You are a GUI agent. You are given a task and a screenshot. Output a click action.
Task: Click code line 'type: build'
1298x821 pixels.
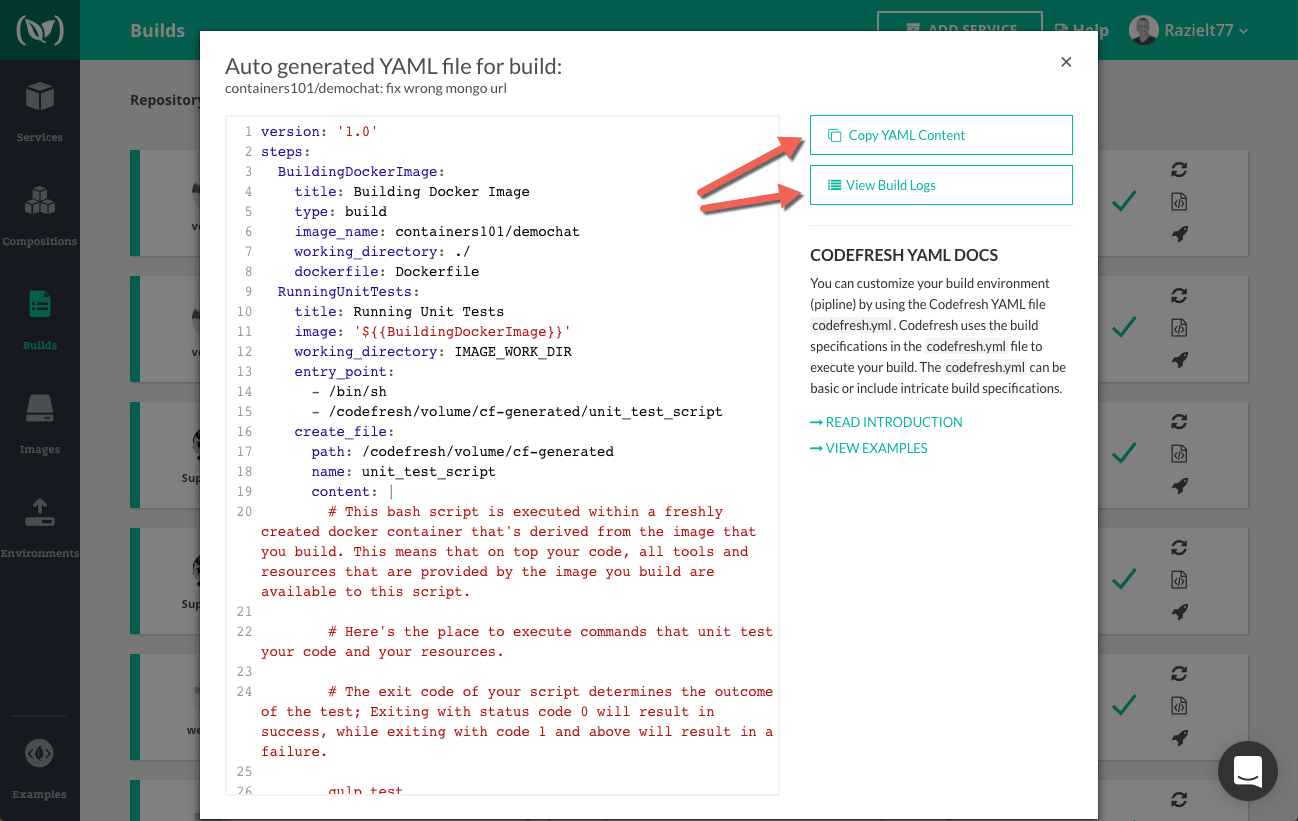coord(340,211)
